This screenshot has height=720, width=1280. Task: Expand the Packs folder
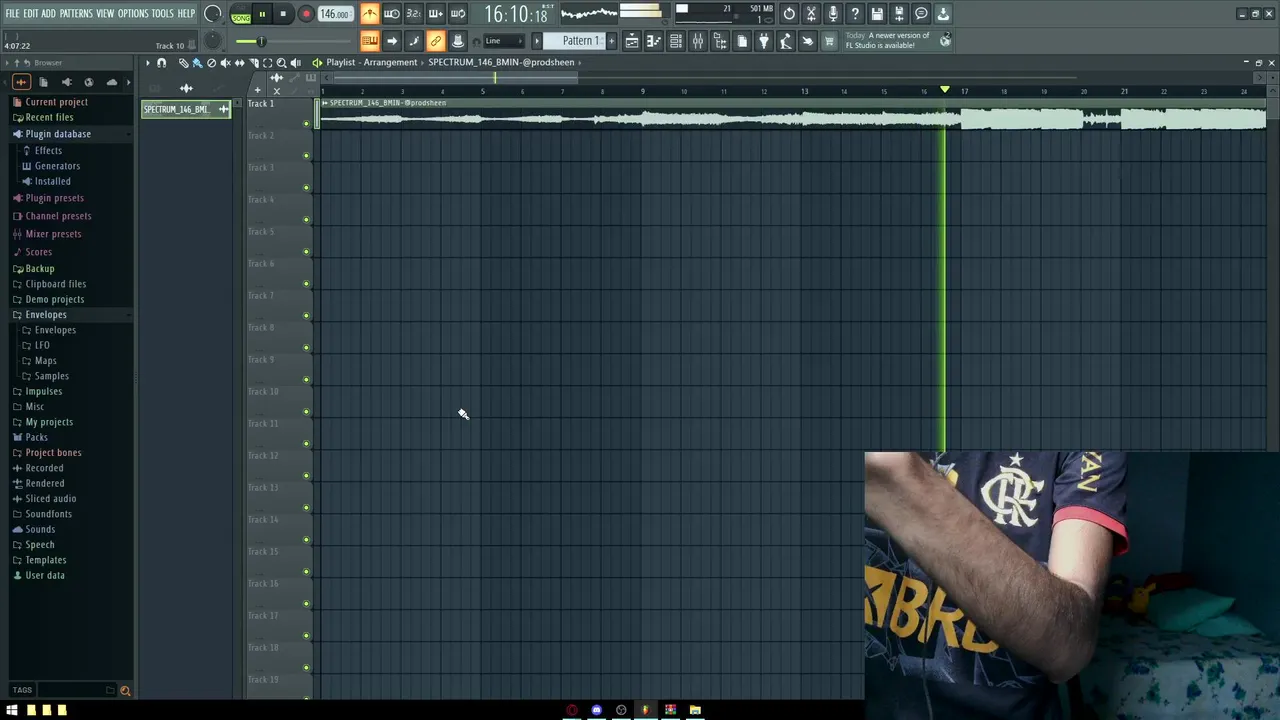(x=36, y=437)
